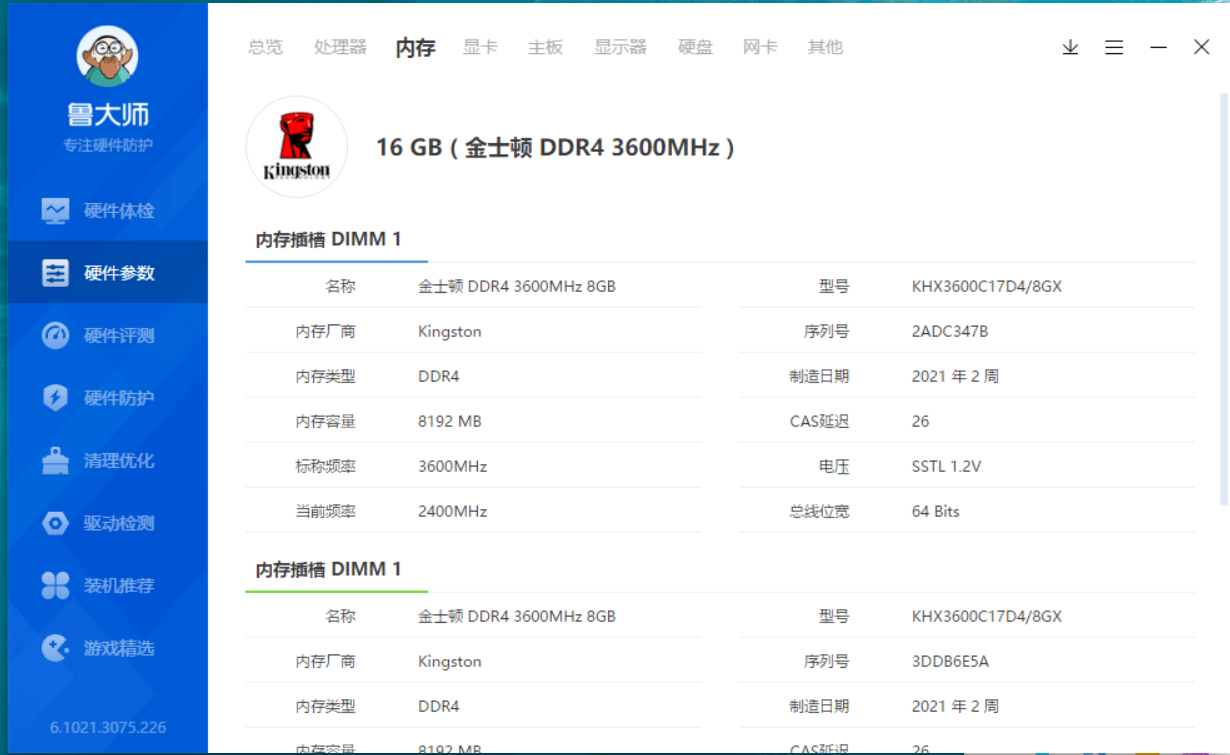This screenshot has width=1230, height=755.
Task: Click the 清理优化 broom icon
Action: (55, 461)
